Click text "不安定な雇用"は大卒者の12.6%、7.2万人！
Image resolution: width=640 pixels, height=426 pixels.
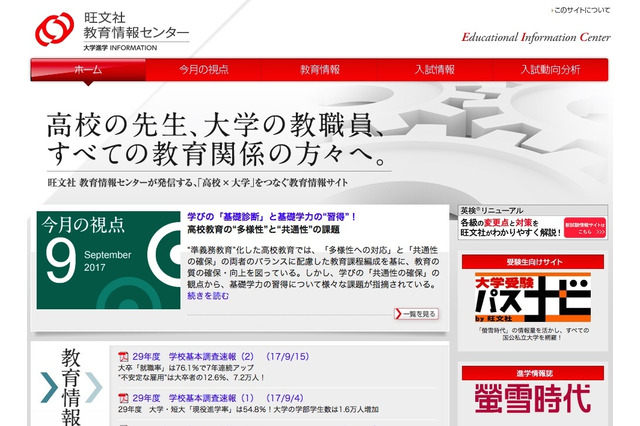pyautogui.click(x=191, y=378)
